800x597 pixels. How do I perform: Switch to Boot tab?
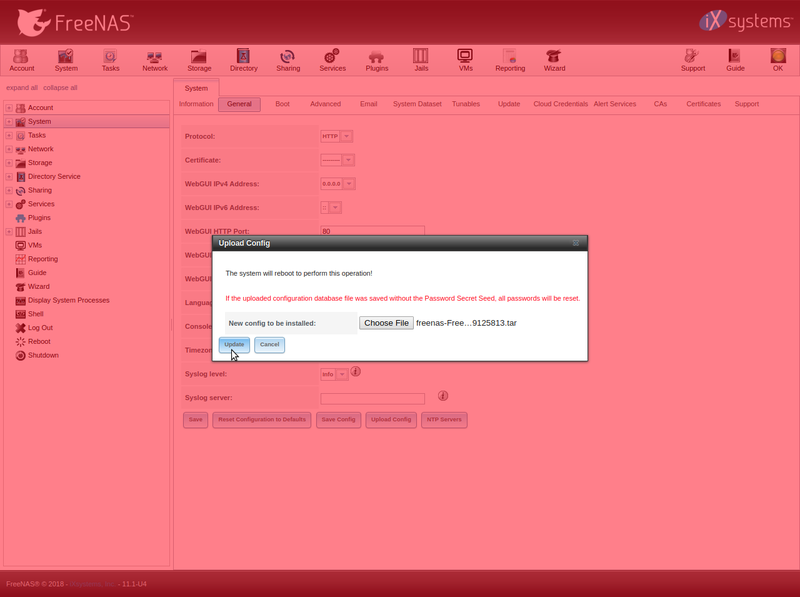pos(282,104)
